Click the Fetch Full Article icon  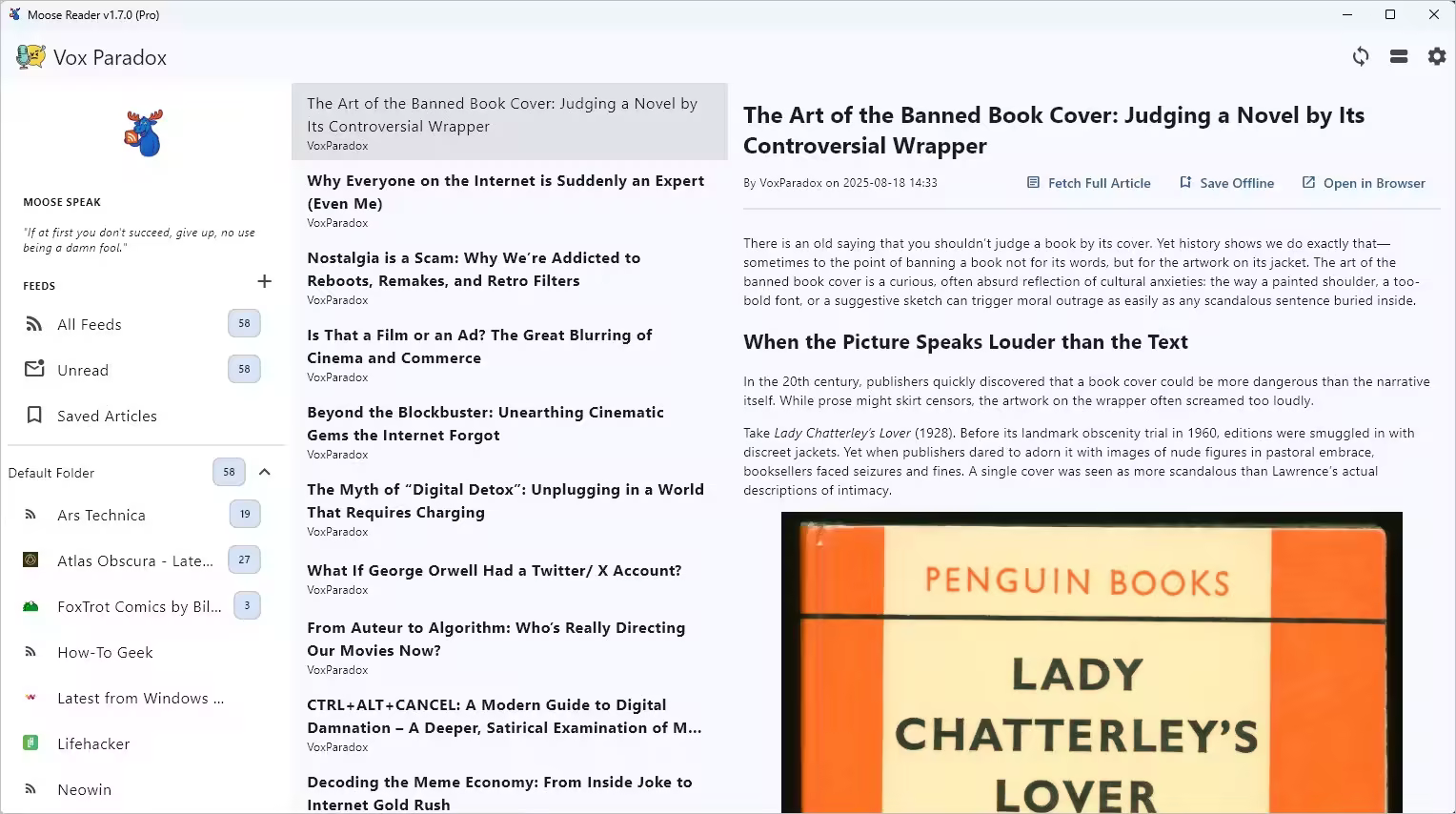pos(1033,182)
